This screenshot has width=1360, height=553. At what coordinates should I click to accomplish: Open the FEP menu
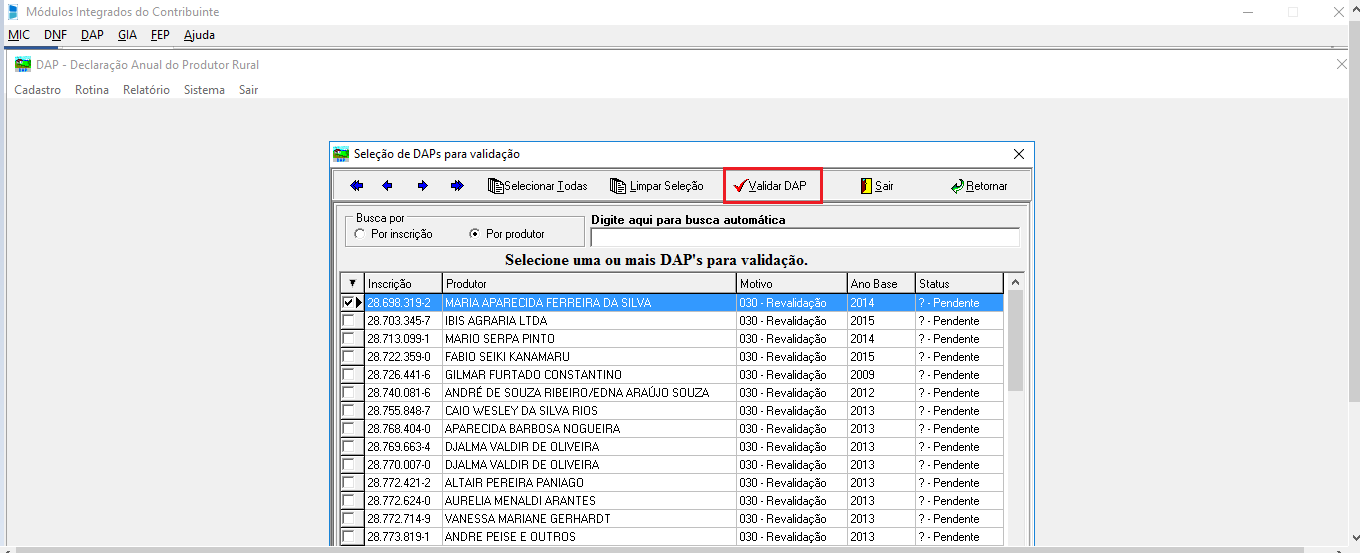pos(160,35)
